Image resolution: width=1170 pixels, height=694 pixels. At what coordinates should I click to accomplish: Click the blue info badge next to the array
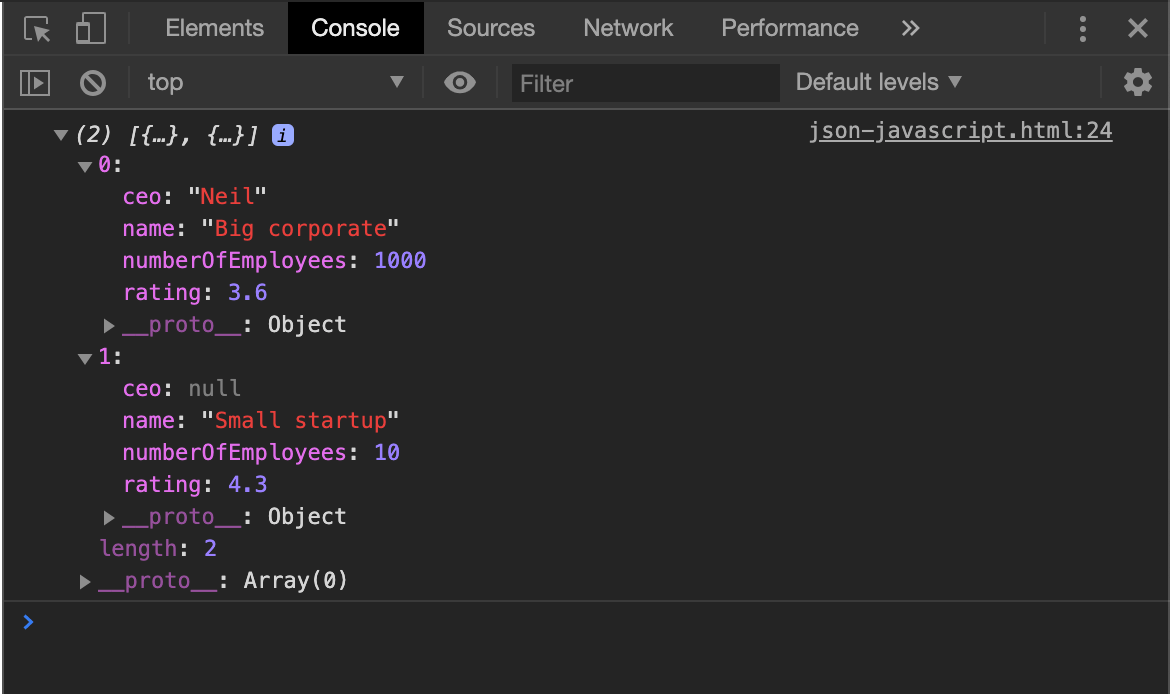tap(282, 135)
